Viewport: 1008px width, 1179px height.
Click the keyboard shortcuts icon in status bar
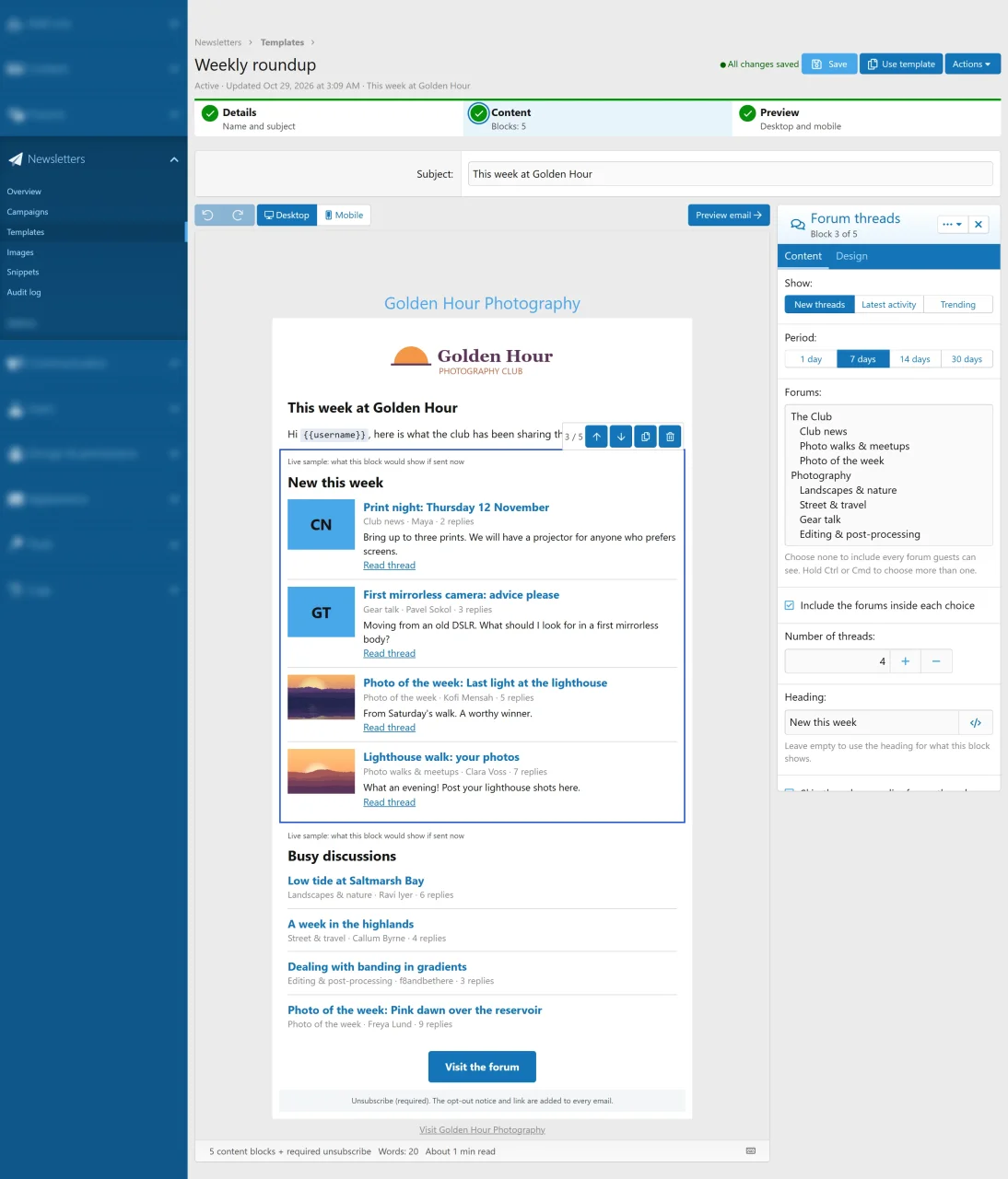[751, 1151]
